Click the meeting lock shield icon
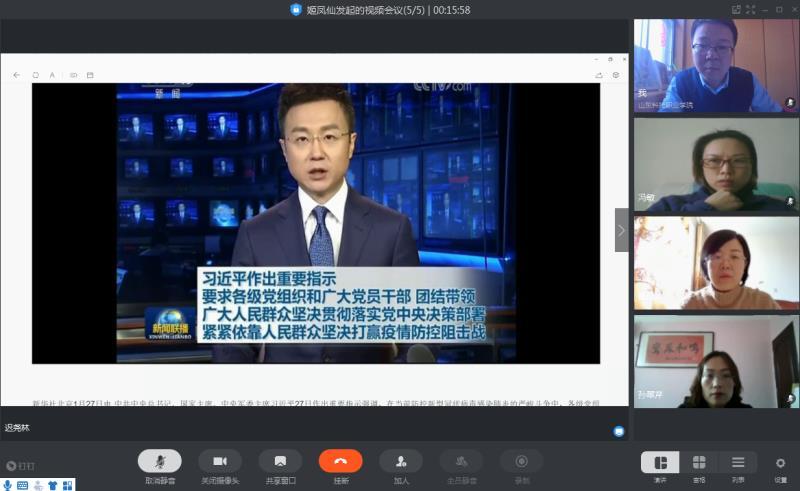 point(296,9)
